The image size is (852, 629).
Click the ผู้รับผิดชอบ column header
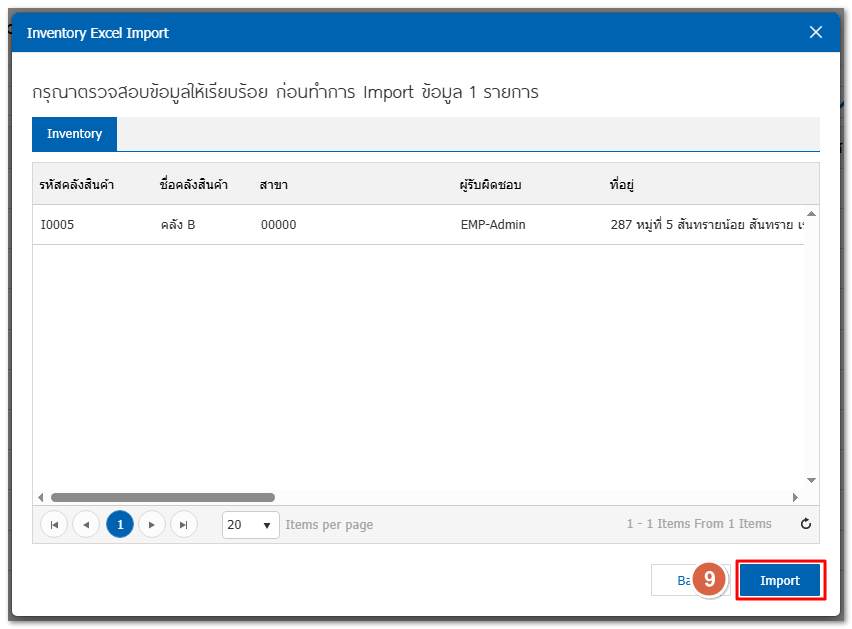490,185
